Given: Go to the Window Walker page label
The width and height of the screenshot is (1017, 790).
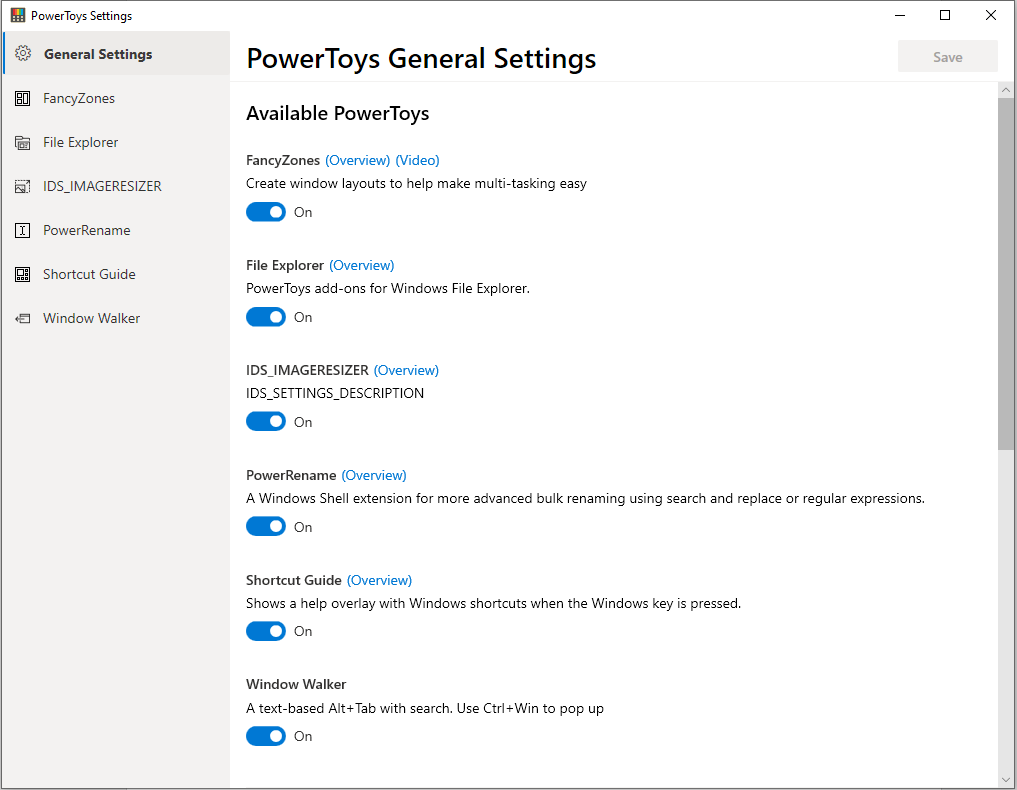Looking at the screenshot, I should 91,318.
